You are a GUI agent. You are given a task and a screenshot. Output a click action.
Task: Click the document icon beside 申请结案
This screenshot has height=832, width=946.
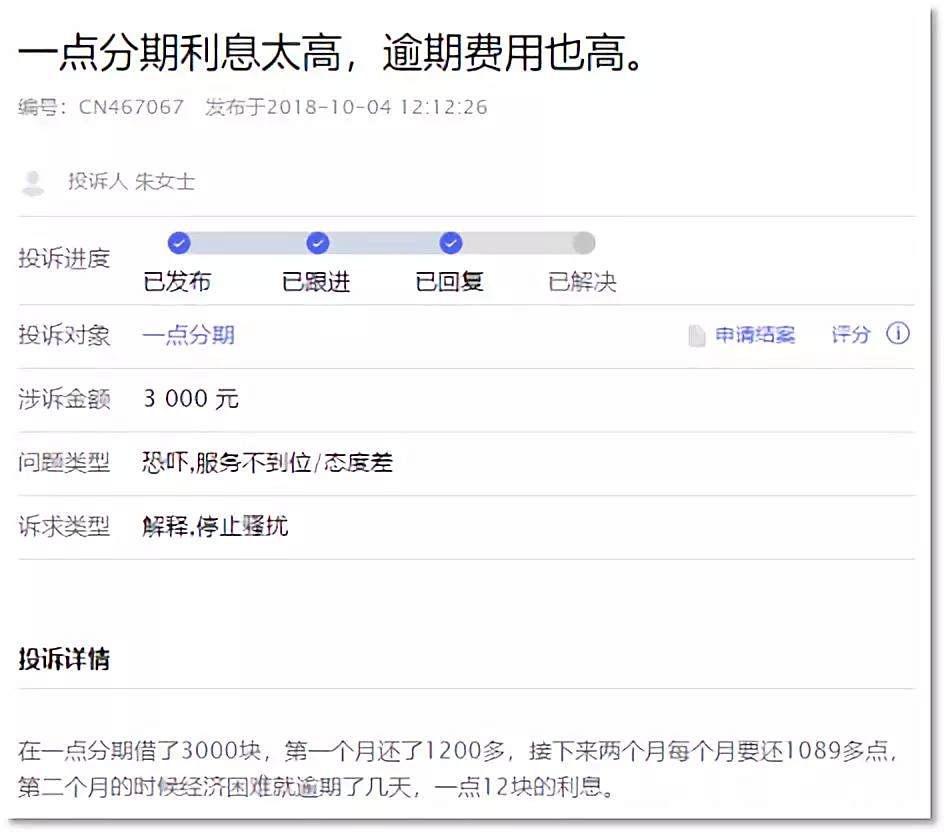[697, 335]
